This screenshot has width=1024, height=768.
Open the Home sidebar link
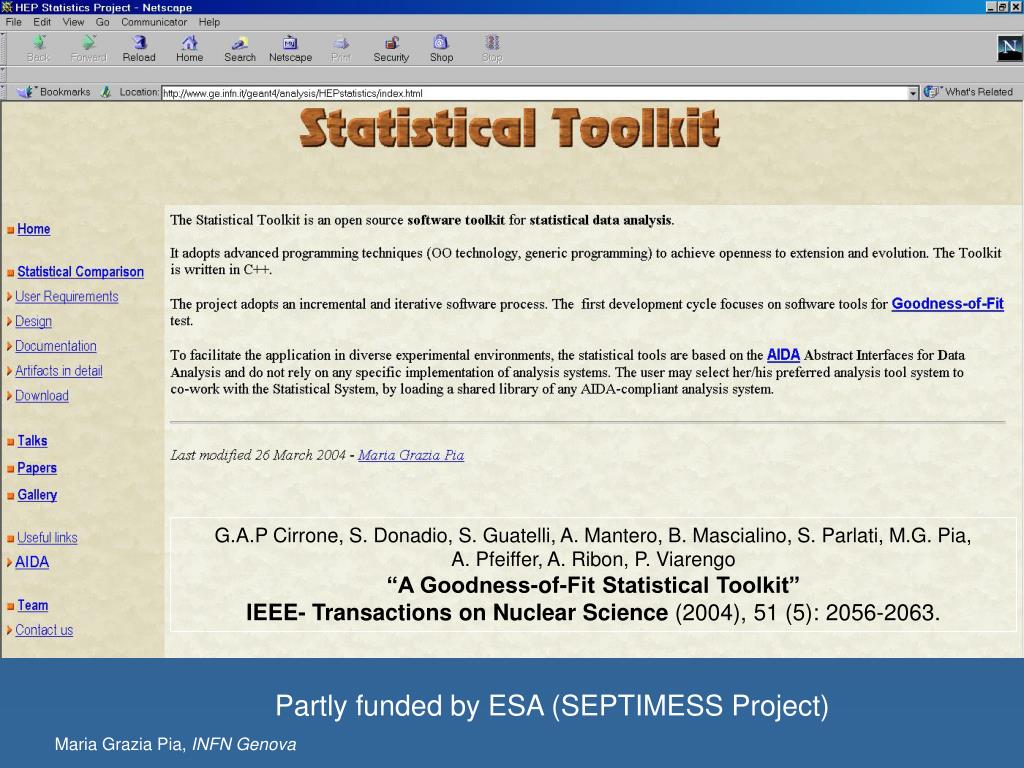33,229
